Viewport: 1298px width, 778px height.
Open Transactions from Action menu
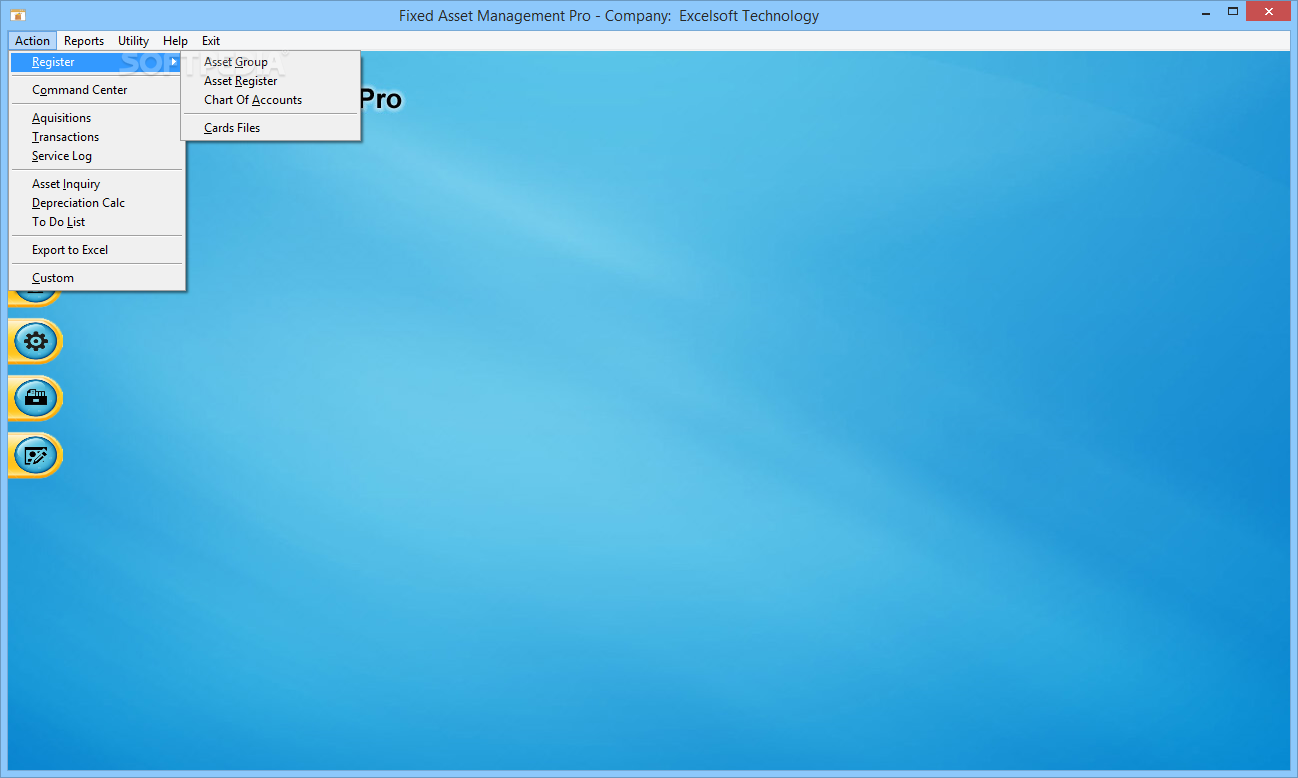point(97,137)
